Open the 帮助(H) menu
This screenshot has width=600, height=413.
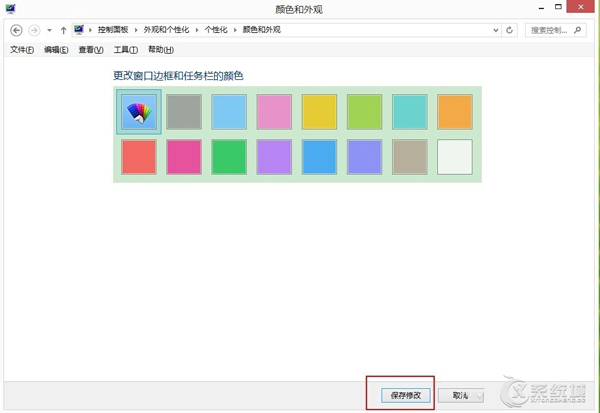point(161,50)
